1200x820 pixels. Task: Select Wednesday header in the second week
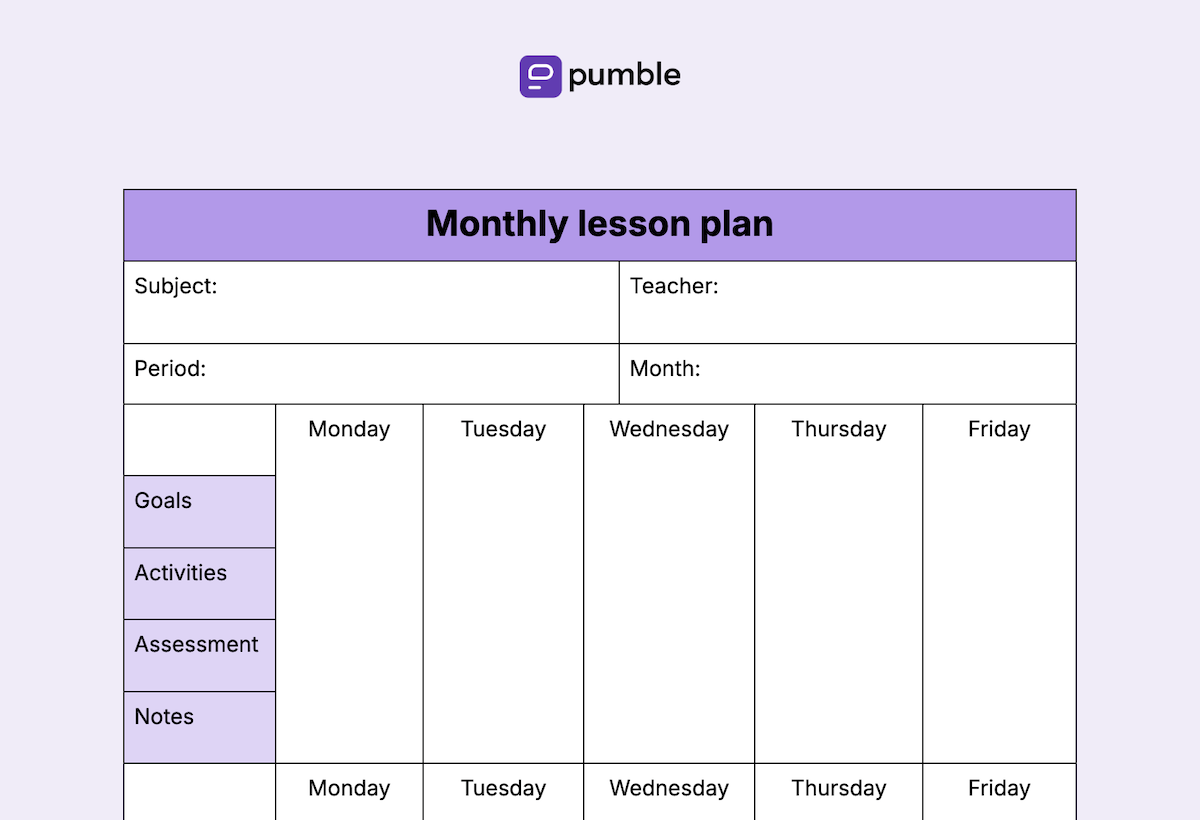pos(669,788)
